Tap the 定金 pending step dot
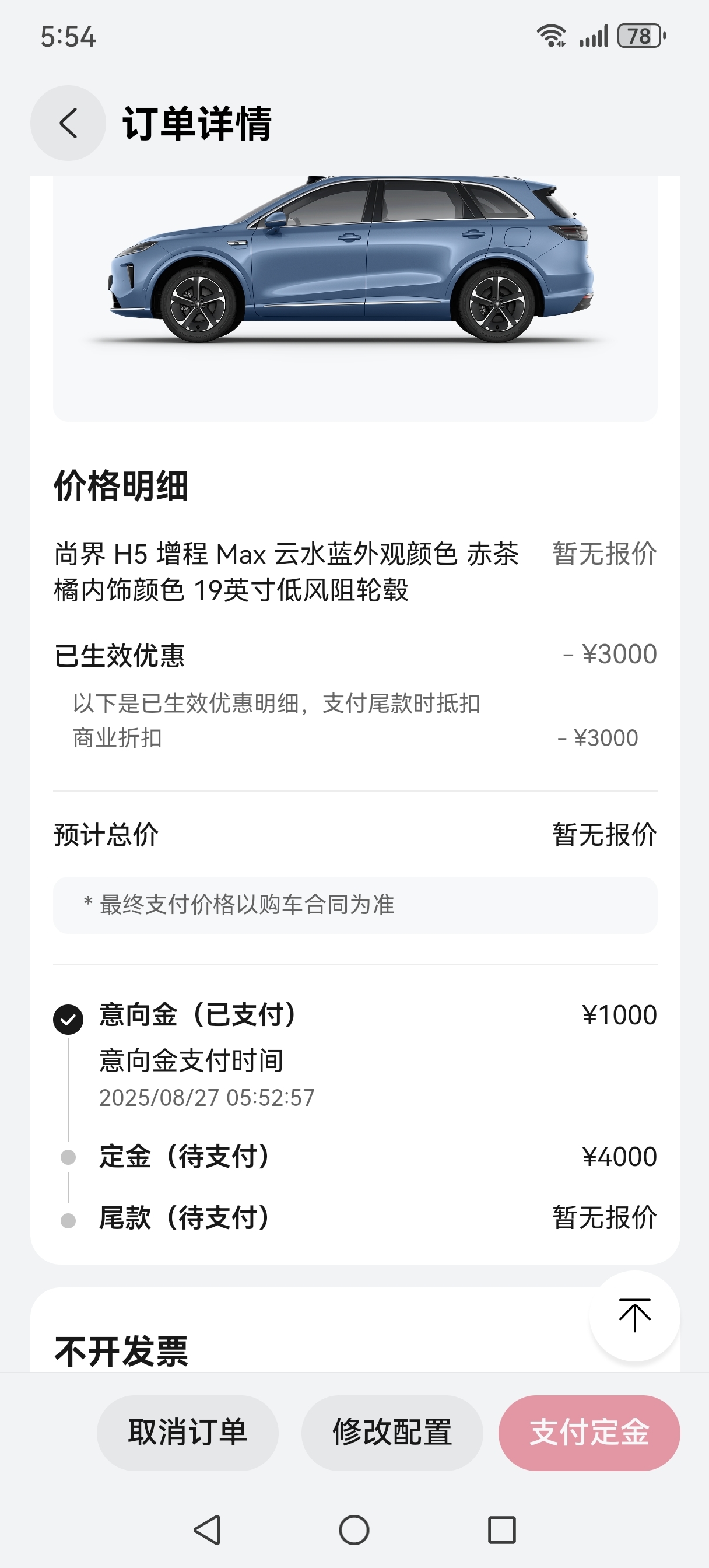This screenshot has height=1568, width=709. pyautogui.click(x=68, y=1157)
